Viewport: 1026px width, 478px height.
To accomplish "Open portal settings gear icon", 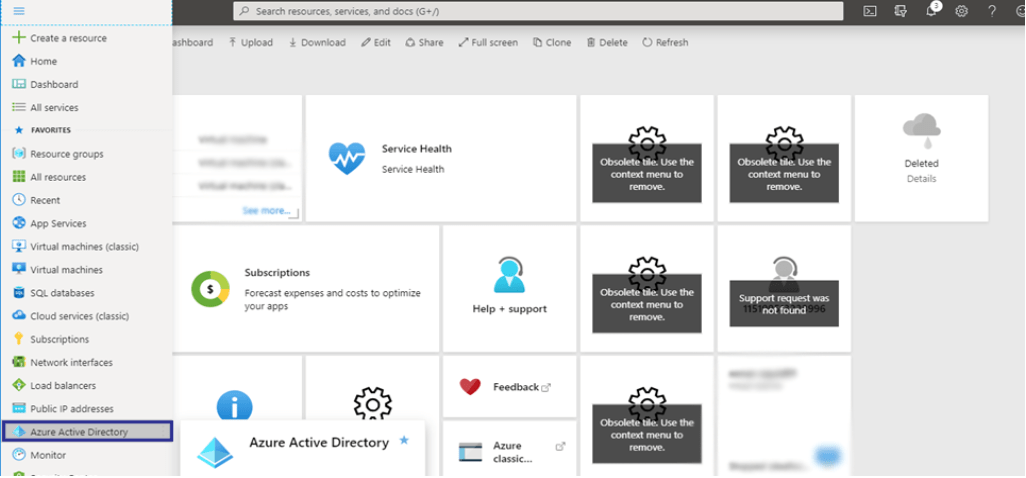I will pyautogui.click(x=961, y=11).
